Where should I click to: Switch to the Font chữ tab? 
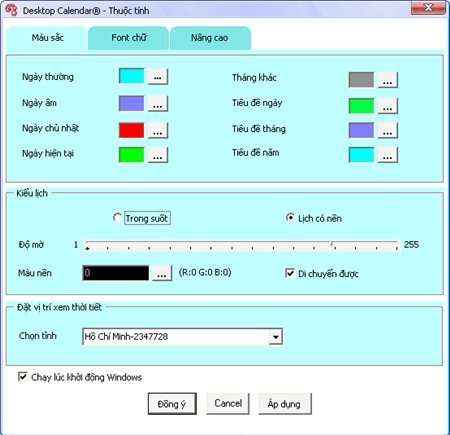[129, 38]
